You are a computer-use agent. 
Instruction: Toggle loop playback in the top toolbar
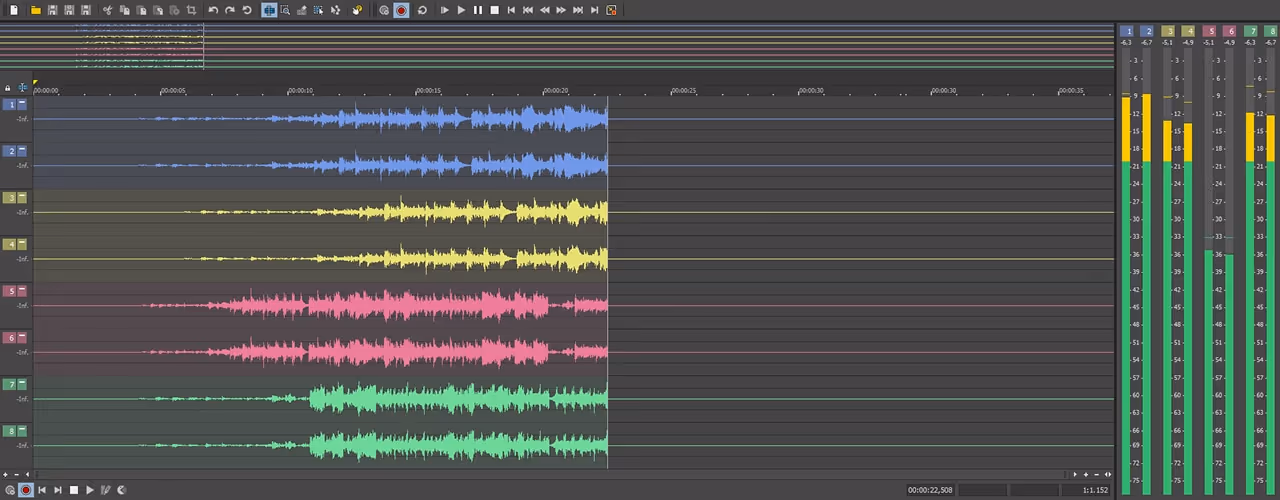click(422, 10)
